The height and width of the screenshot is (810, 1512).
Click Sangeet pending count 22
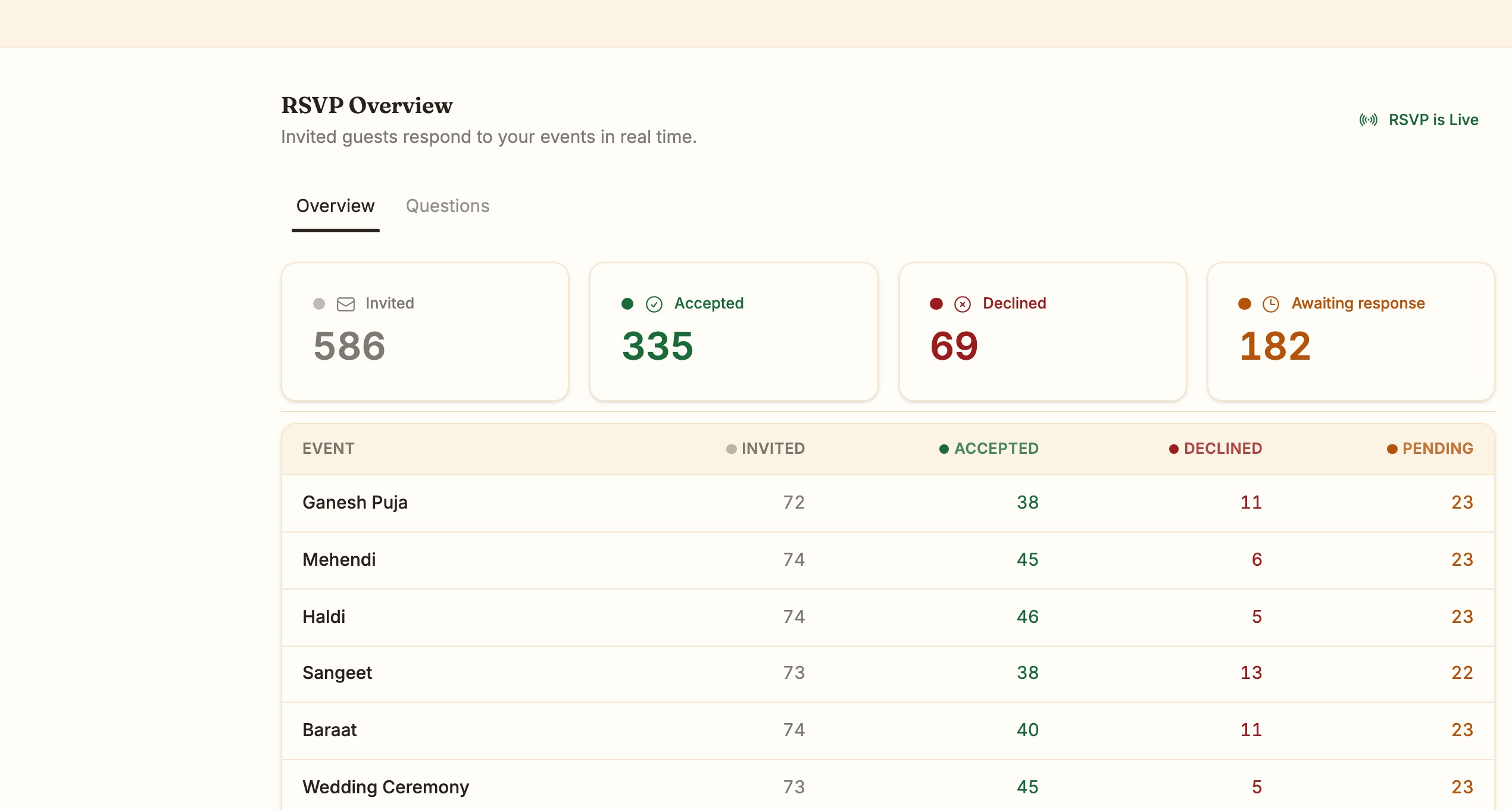(x=1463, y=673)
